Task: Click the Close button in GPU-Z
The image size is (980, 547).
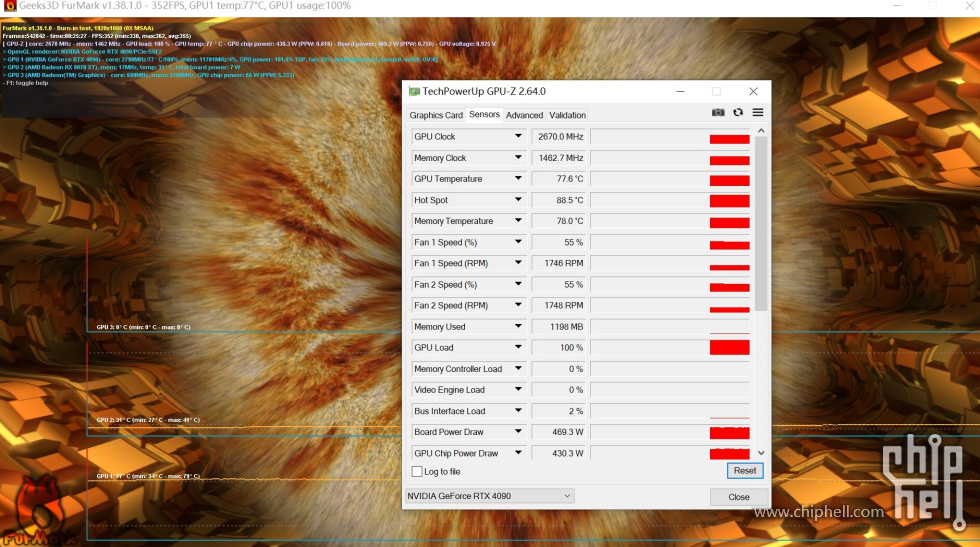Action: (739, 497)
